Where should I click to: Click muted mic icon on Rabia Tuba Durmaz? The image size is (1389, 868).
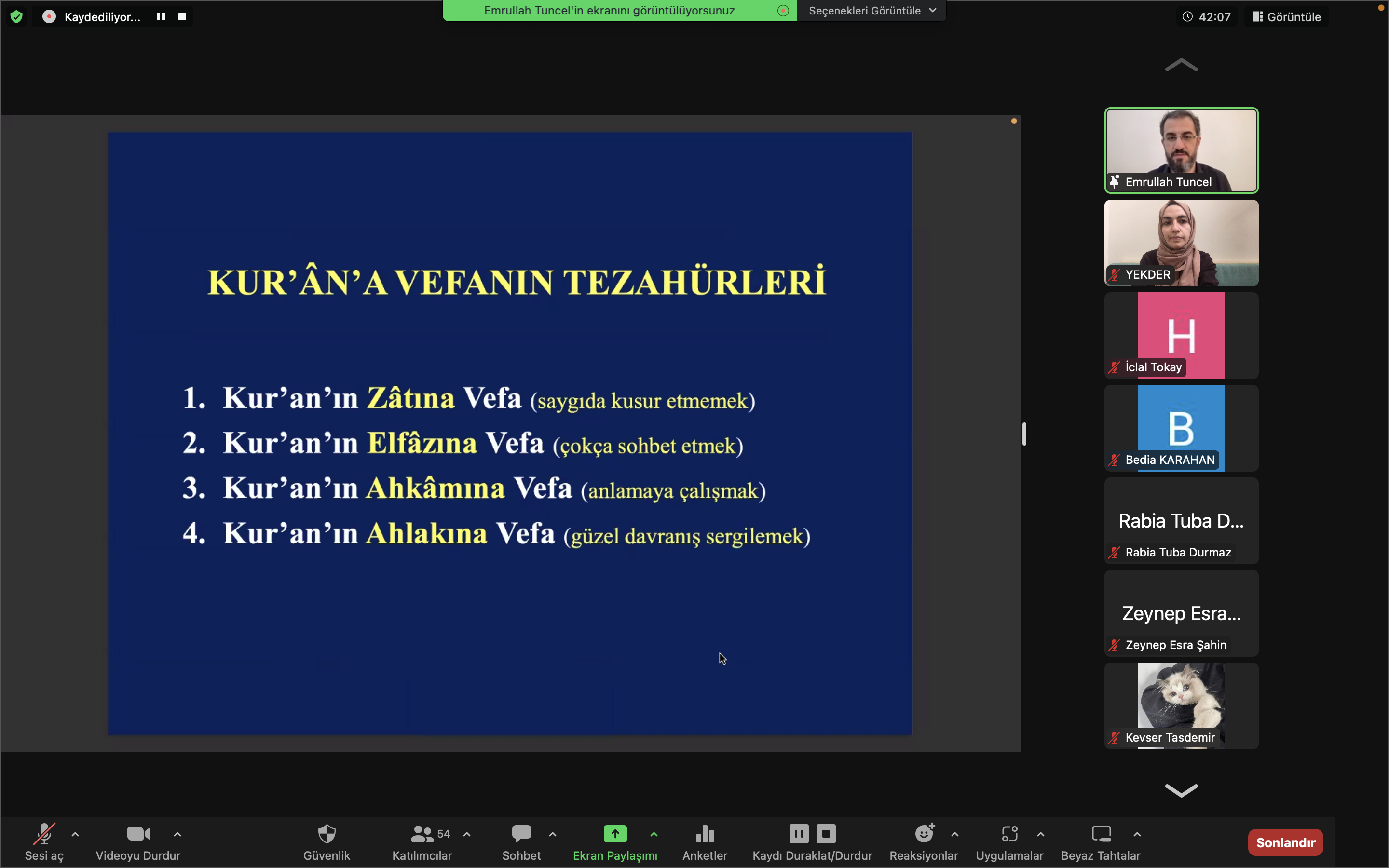1114,552
